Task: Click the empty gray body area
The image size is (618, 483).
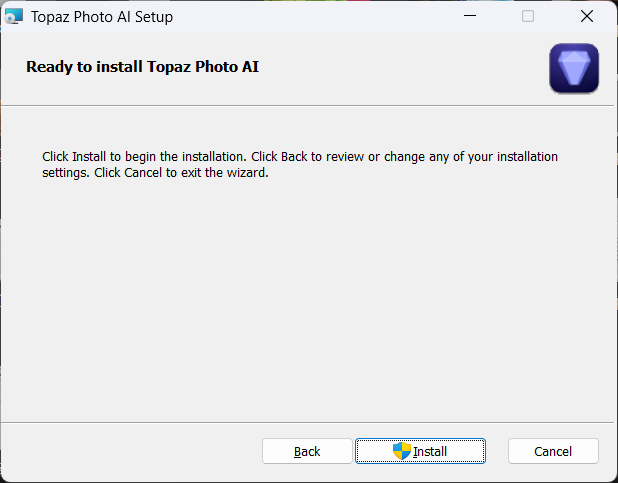Action: point(300,300)
